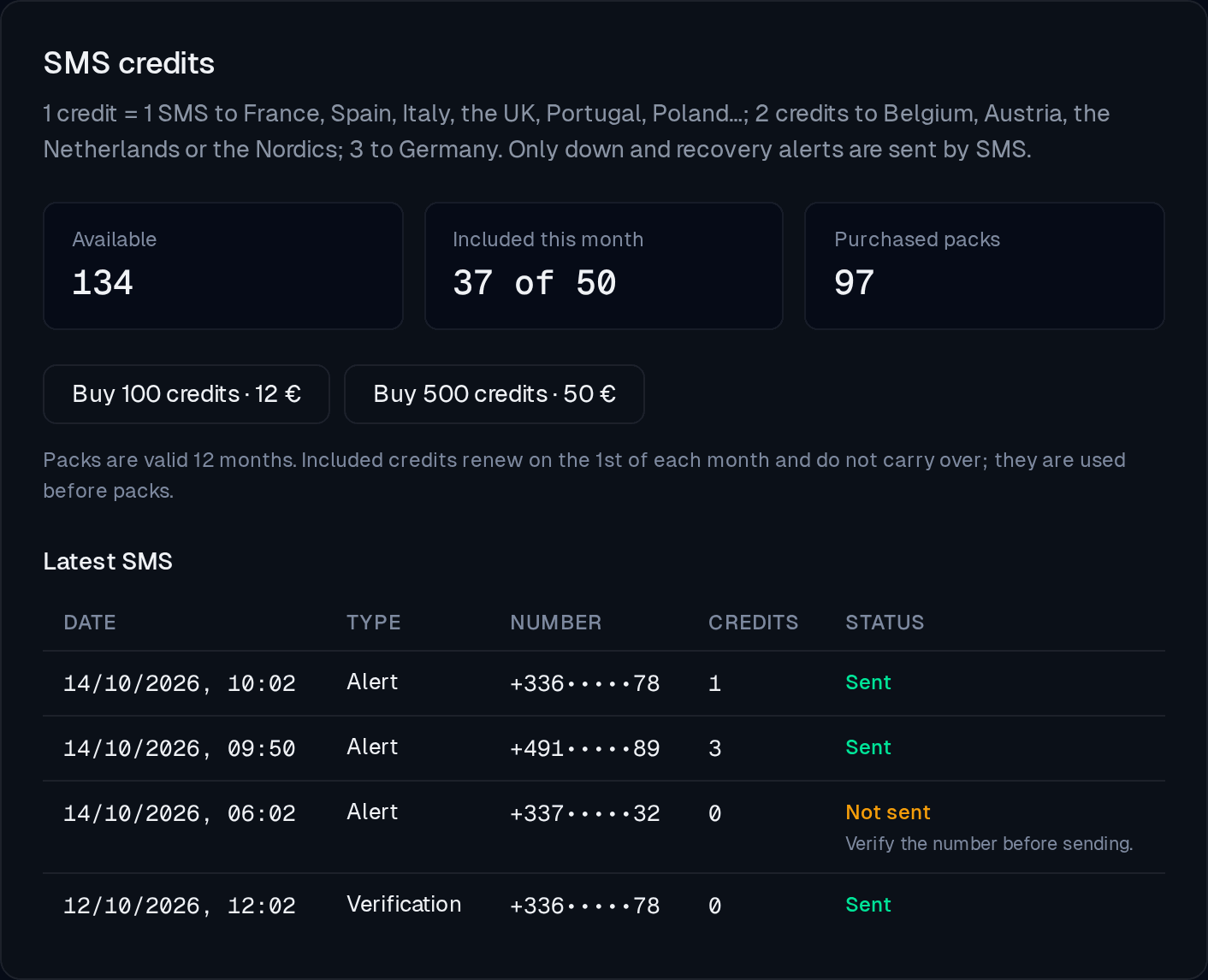
Task: Click the credits value 0 in the Verification row
Action: [715, 906]
